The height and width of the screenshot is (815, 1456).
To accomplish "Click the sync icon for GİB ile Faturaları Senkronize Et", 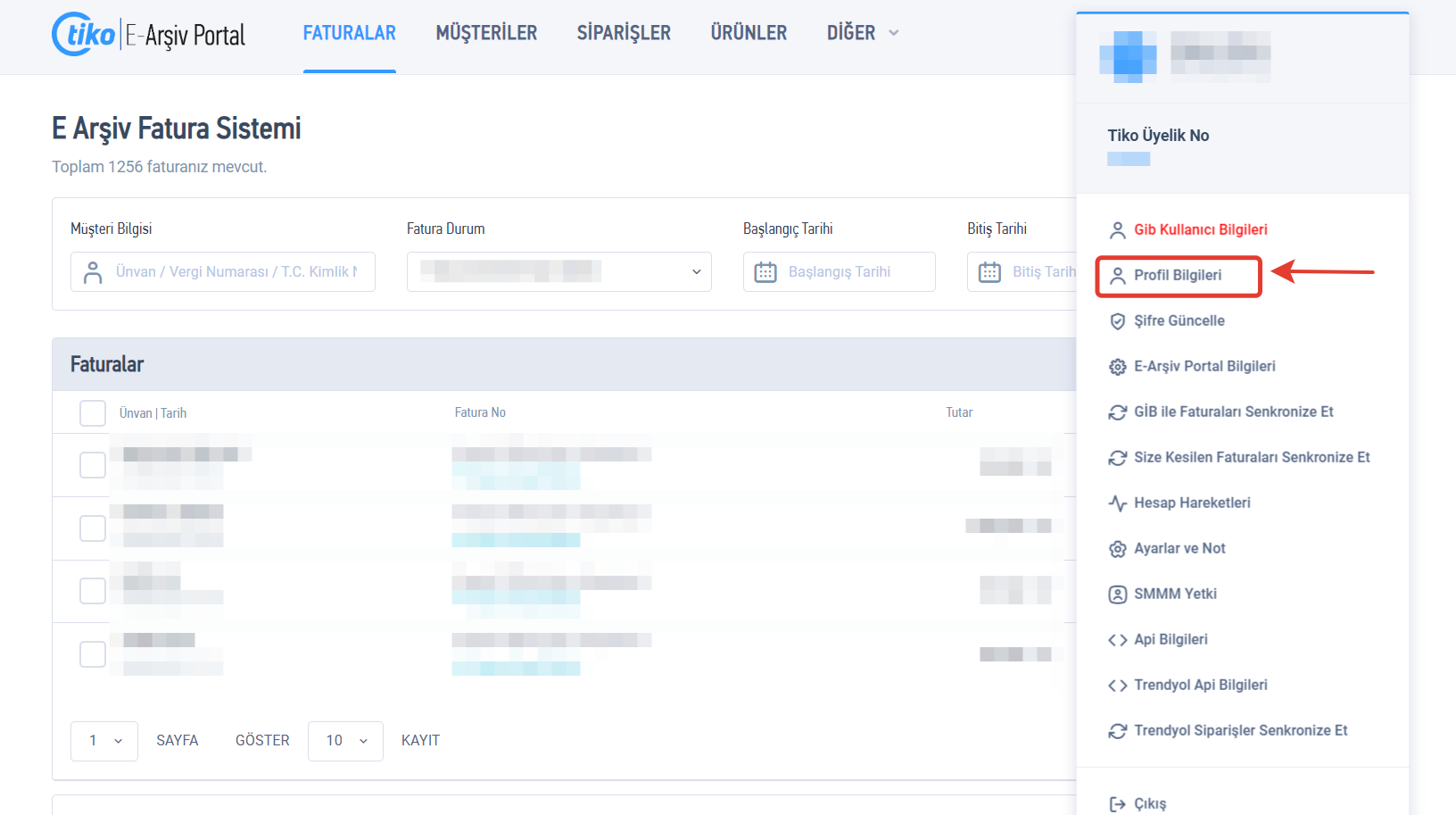I will point(1117,412).
